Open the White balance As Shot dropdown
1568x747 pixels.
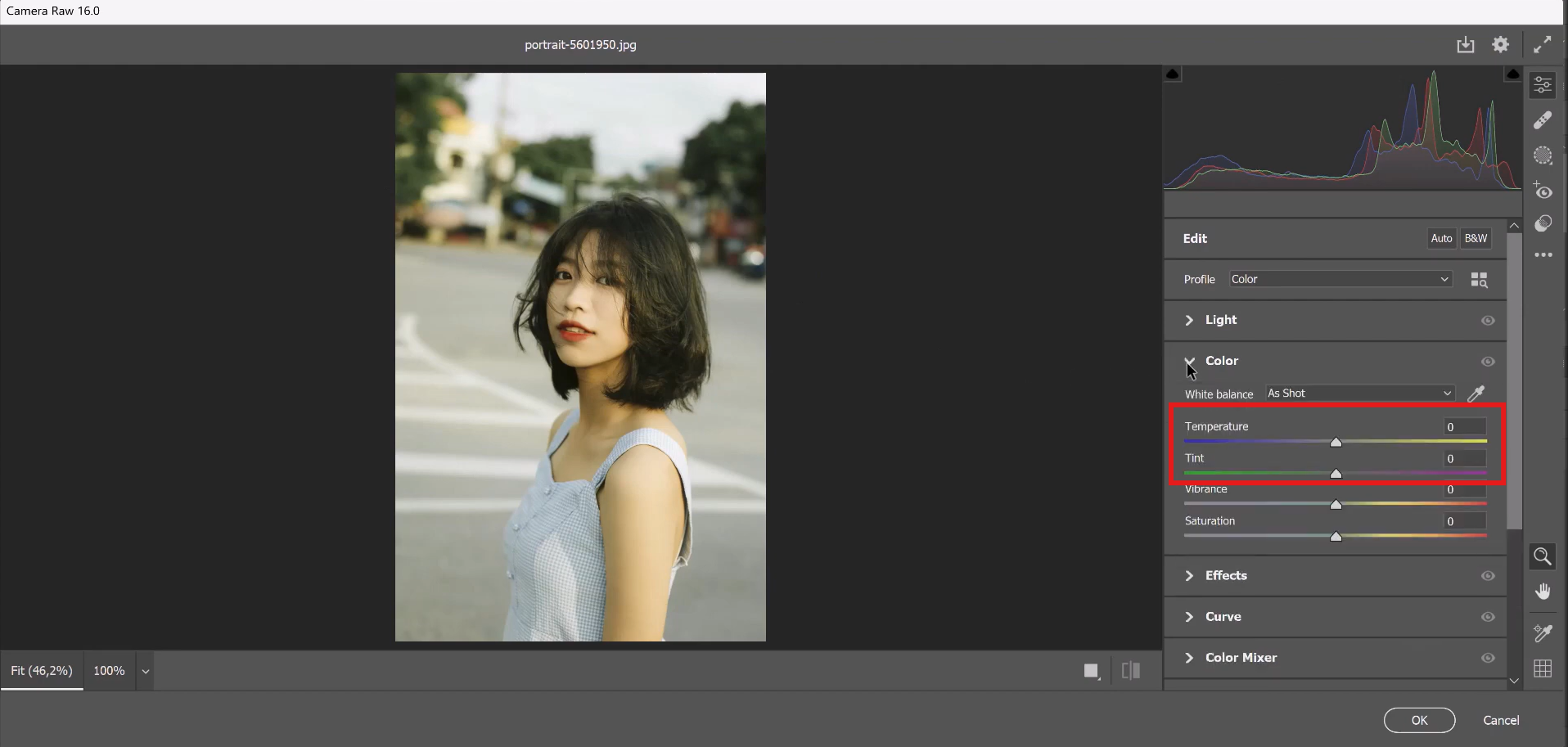tap(1360, 394)
